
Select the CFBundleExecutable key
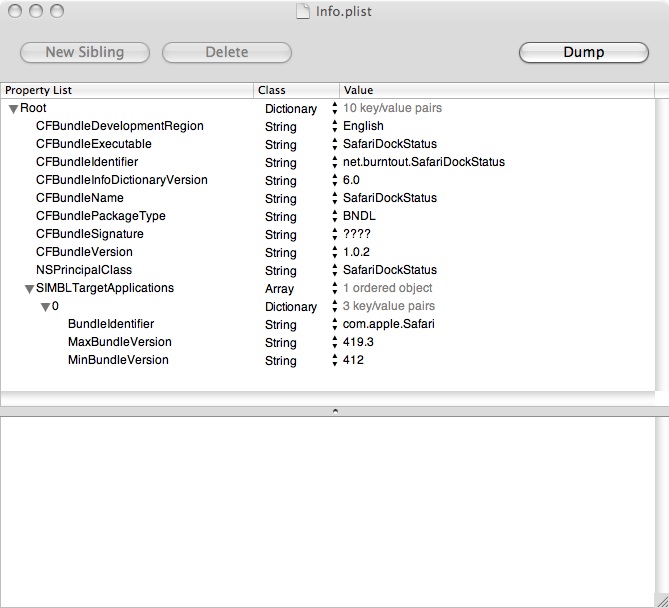94,144
